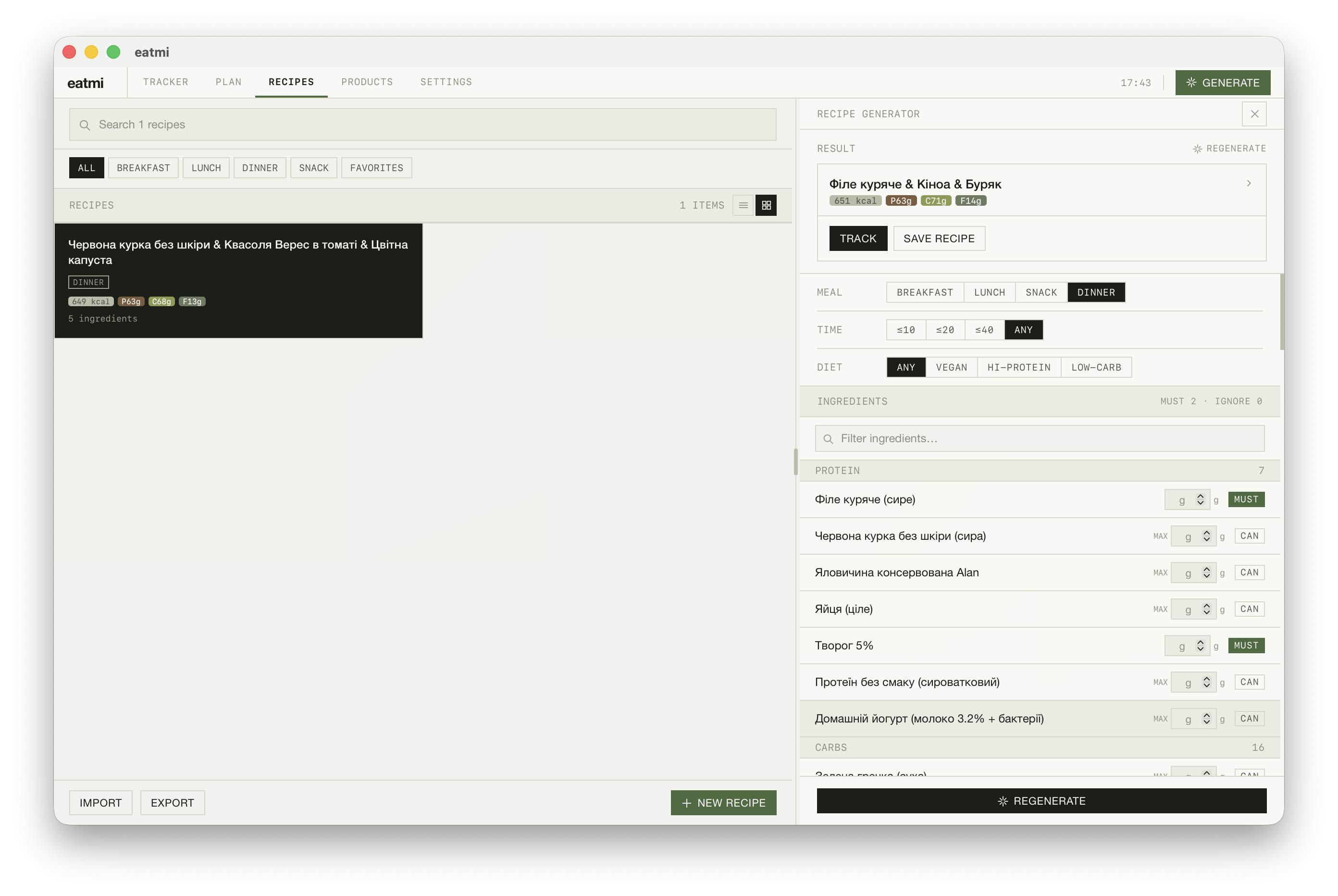Filter recipes by Snack
Image resolution: width=1338 pixels, height=896 pixels.
pyautogui.click(x=314, y=167)
